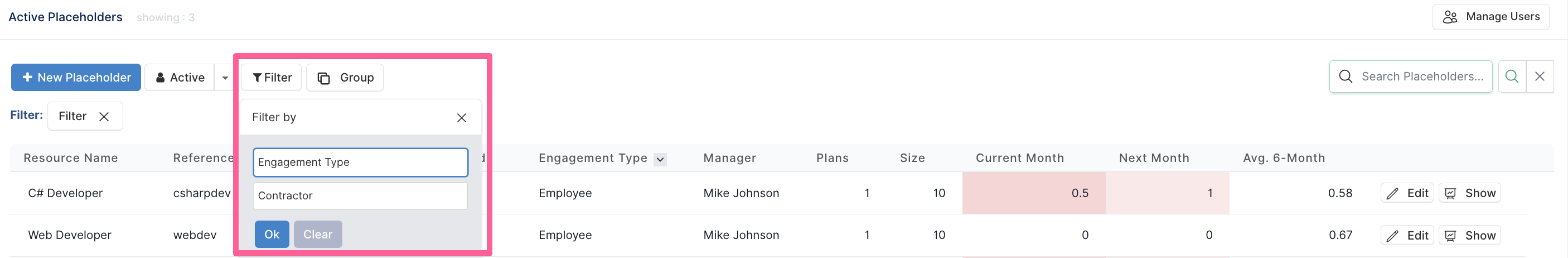Click the Manage Users button
Viewport: 1568px width, 258px height.
pyautogui.click(x=1490, y=17)
